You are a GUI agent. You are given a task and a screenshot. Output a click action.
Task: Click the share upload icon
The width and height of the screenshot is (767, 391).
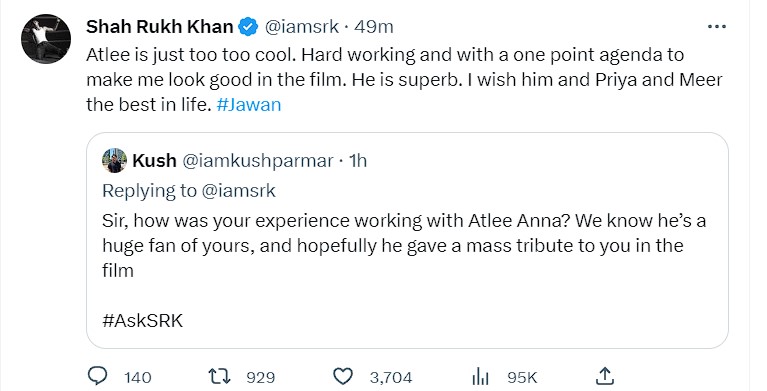(x=605, y=376)
